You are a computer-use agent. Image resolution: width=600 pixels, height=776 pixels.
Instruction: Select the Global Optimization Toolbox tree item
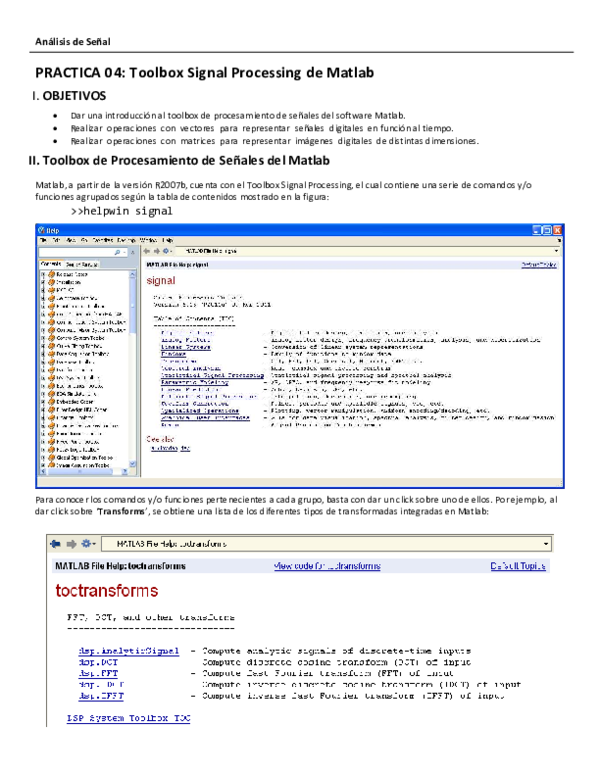point(84,458)
